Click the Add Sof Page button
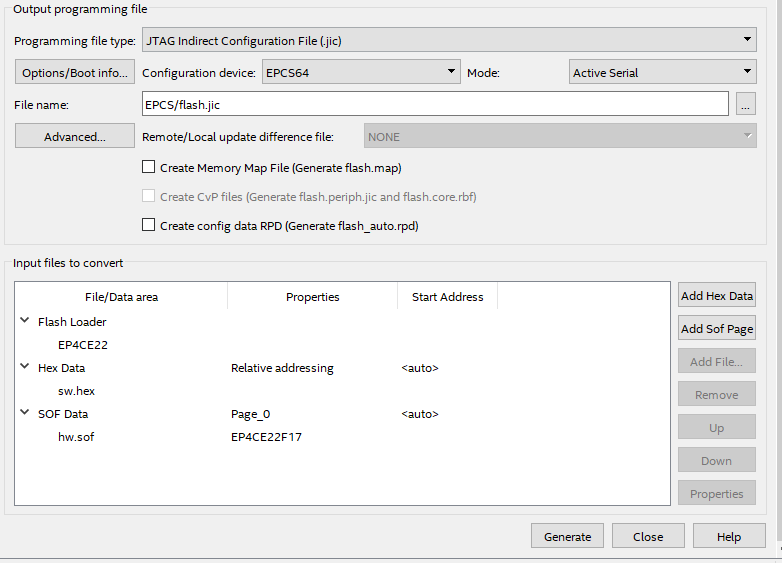This screenshot has height=563, width=782. (716, 329)
